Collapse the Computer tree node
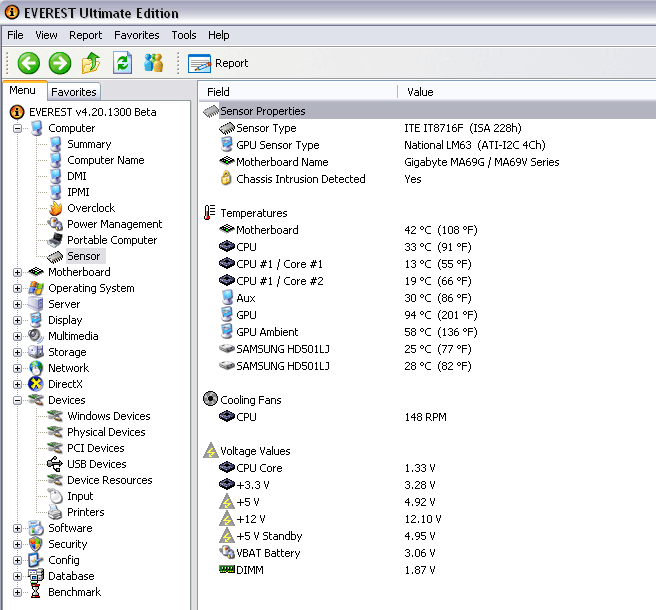This screenshot has height=610, width=656. click(x=17, y=128)
